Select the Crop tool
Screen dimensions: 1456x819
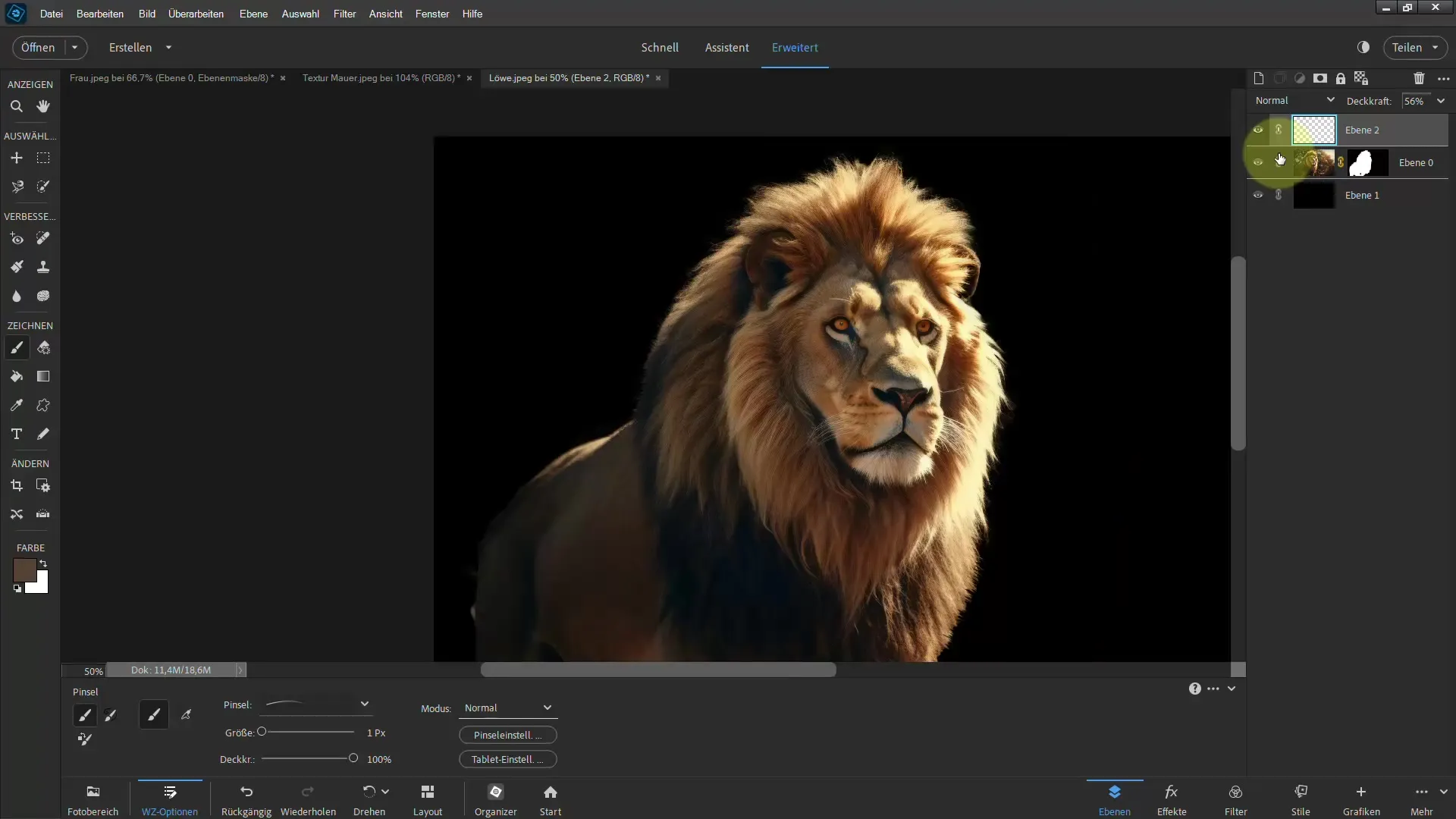click(x=16, y=486)
